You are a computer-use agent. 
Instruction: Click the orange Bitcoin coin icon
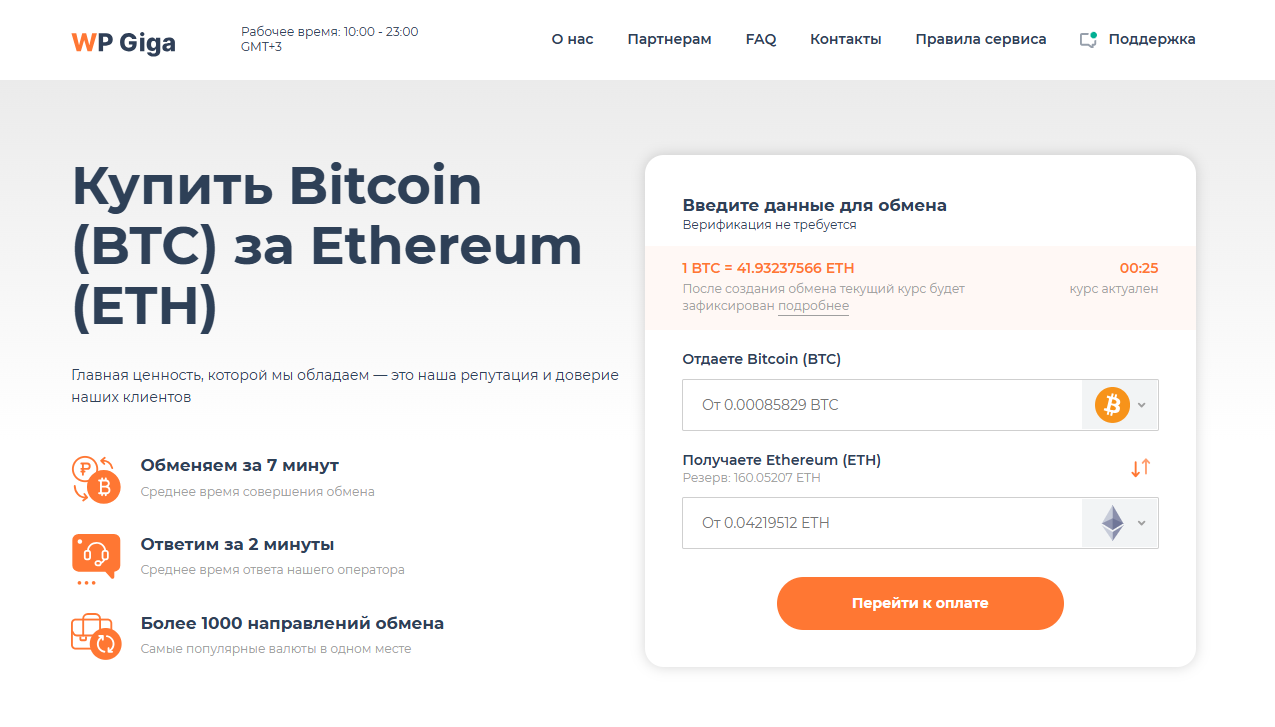[1112, 405]
